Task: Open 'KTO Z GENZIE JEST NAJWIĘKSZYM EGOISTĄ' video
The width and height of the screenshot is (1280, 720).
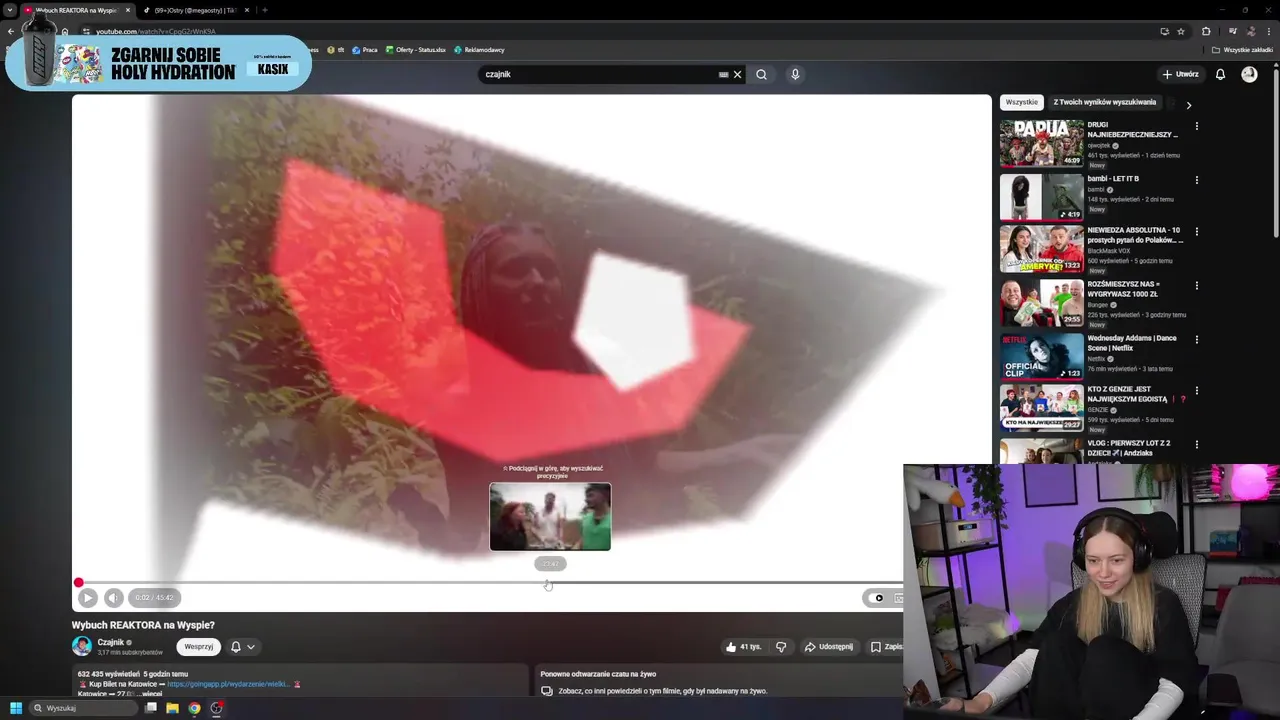Action: [x=1042, y=408]
